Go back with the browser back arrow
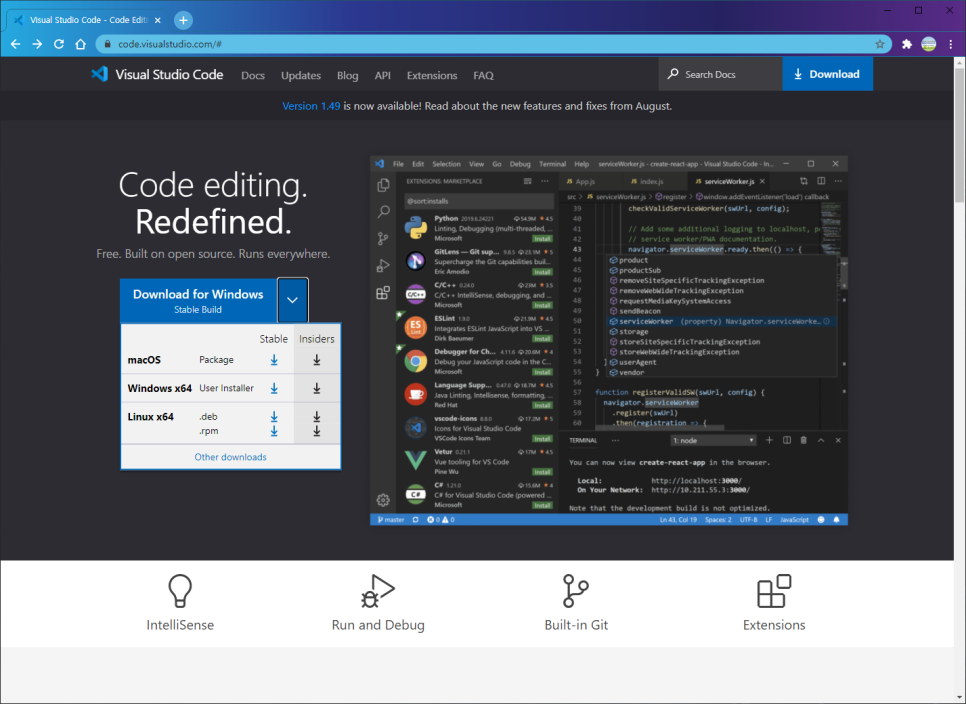The image size is (966, 704). [x=15, y=44]
